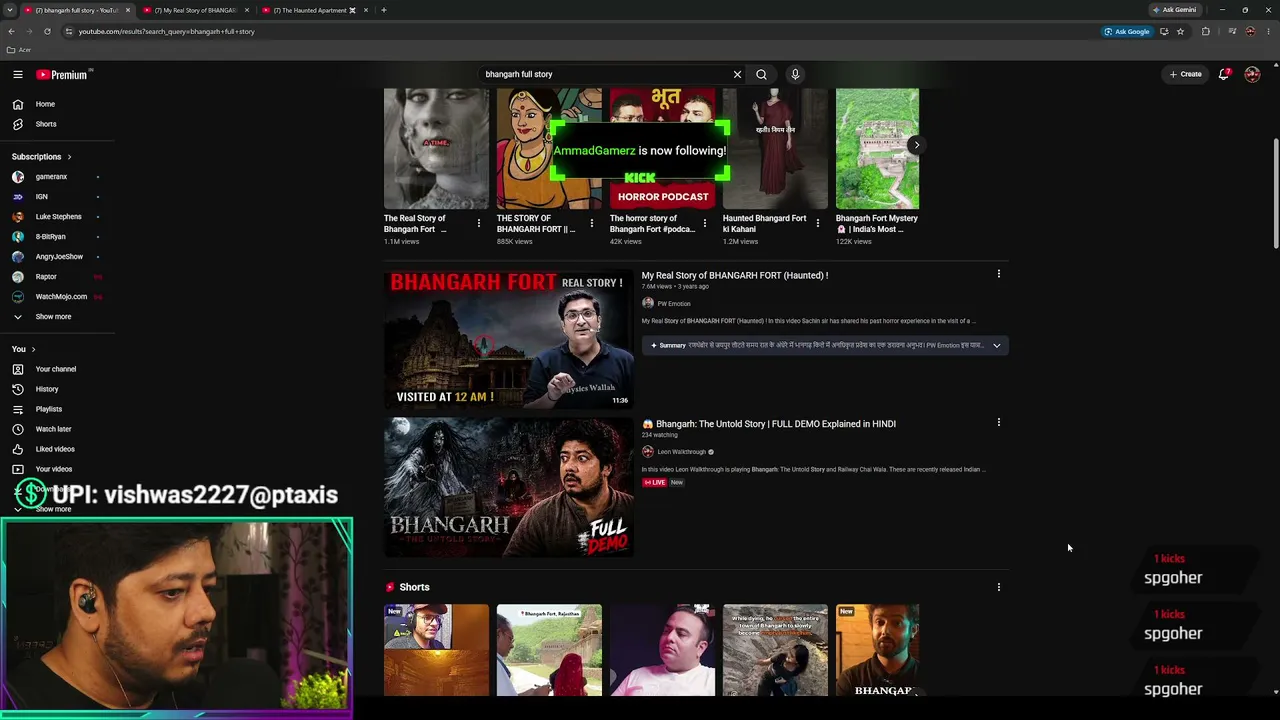The width and height of the screenshot is (1280, 720).
Task: Open the YouTube hamburger guide menu
Action: (17, 74)
